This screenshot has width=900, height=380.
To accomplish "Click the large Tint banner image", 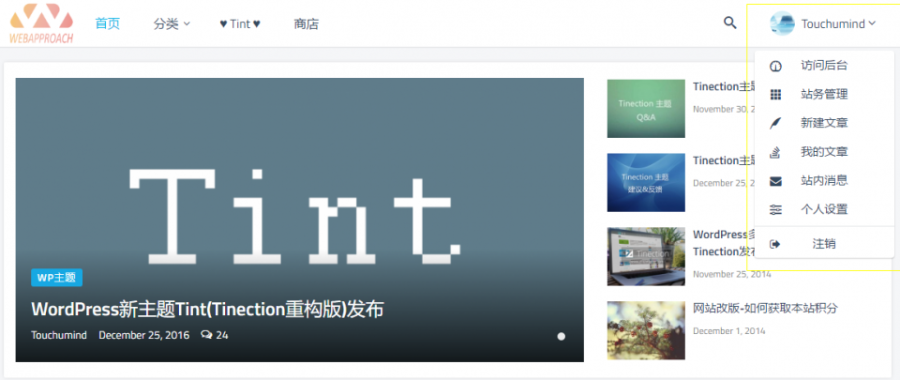I will click(x=300, y=220).
